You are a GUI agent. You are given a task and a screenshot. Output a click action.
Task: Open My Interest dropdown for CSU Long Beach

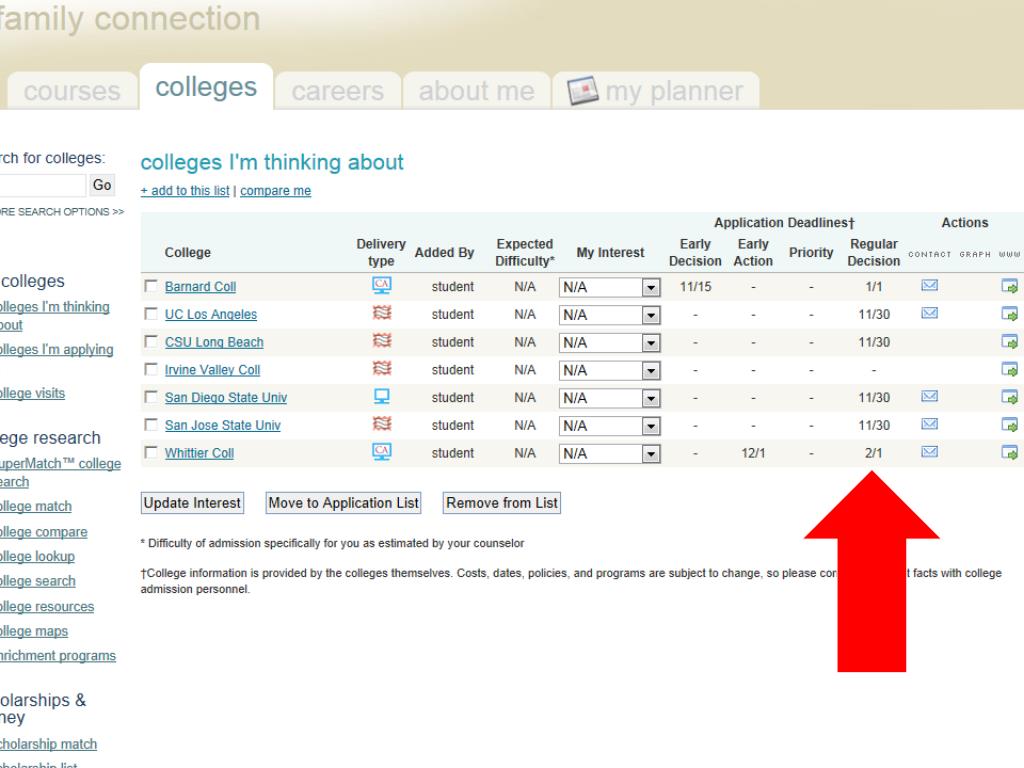click(610, 343)
